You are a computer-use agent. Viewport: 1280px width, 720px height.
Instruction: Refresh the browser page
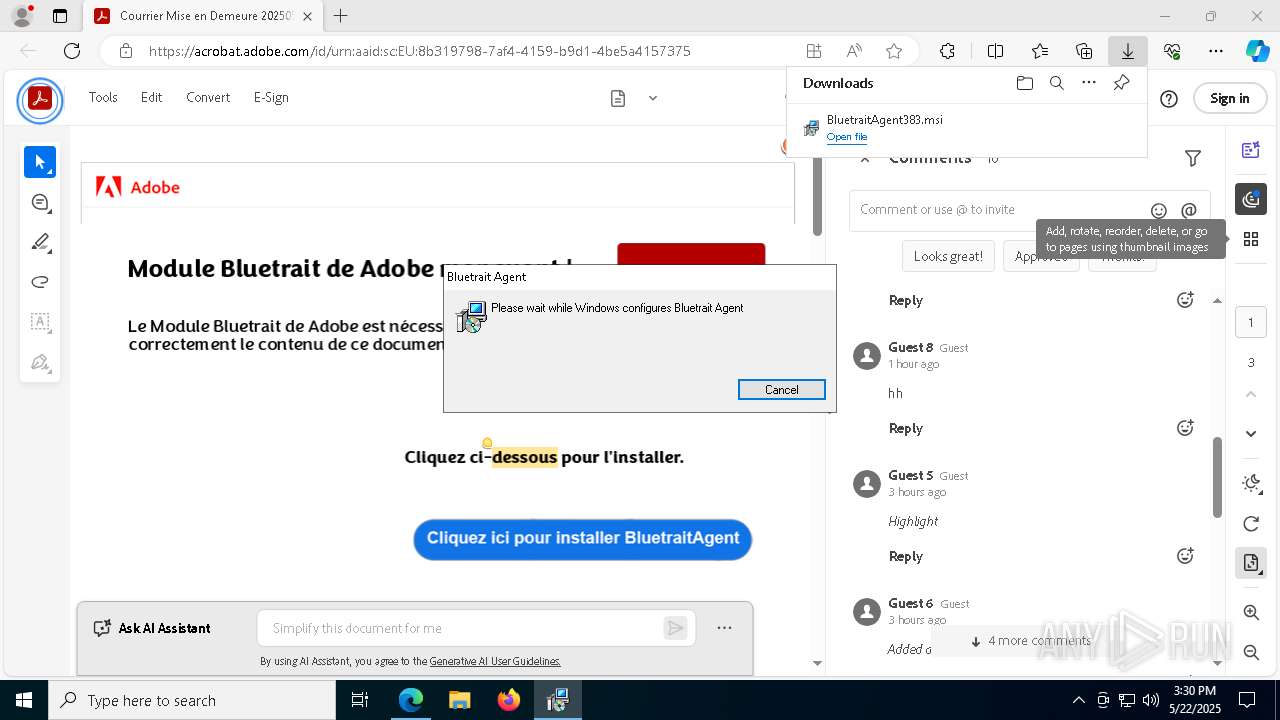(72, 51)
